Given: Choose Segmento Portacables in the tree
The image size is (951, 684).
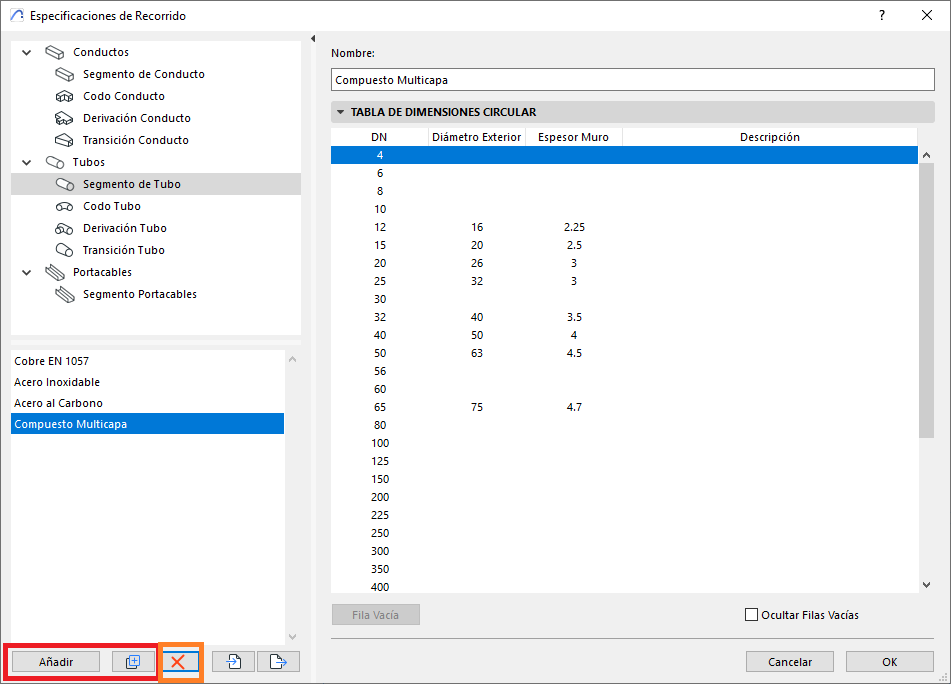Looking at the screenshot, I should pyautogui.click(x=139, y=294).
